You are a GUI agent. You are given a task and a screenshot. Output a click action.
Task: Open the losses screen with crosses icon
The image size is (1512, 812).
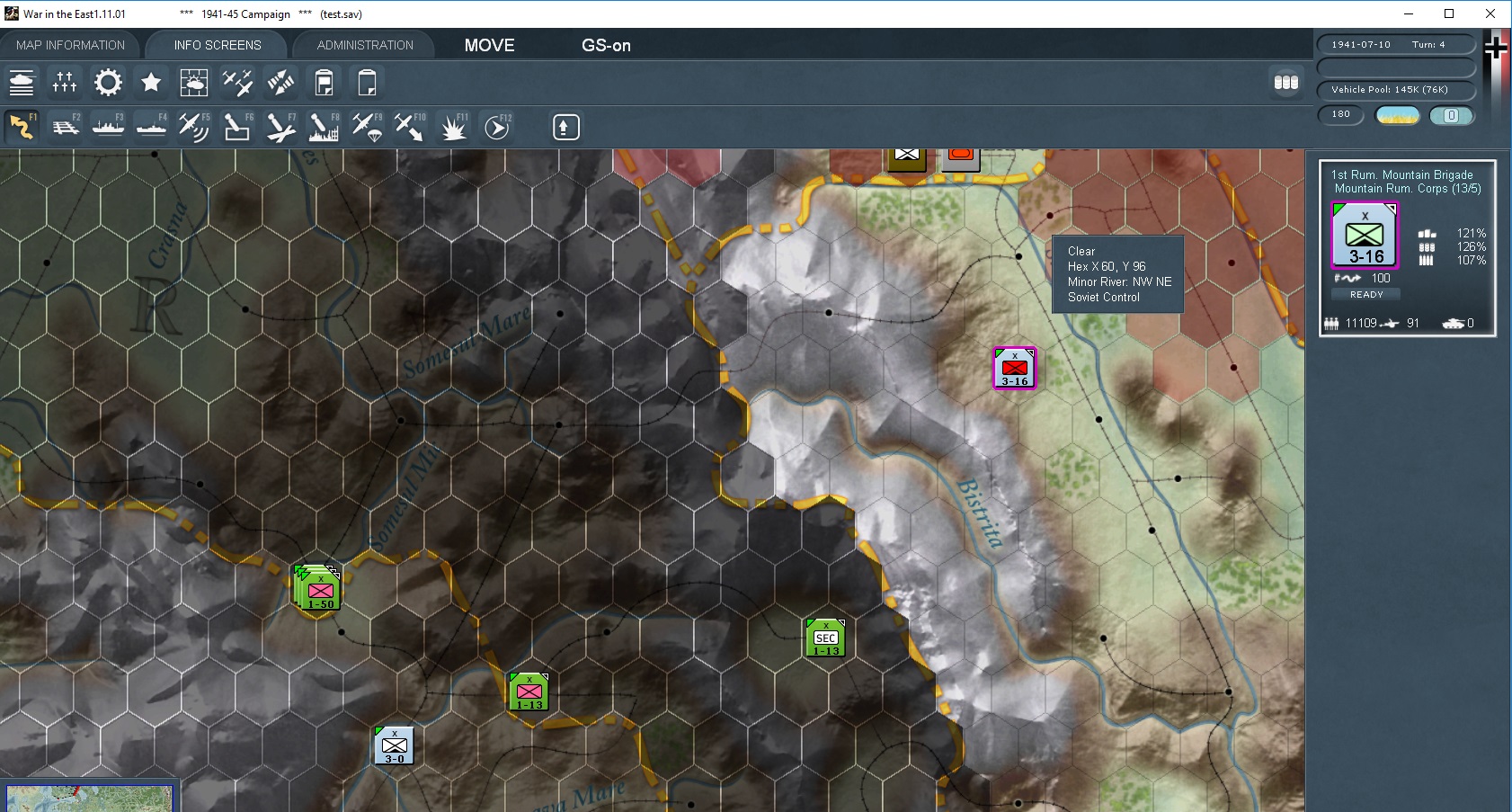[65, 83]
